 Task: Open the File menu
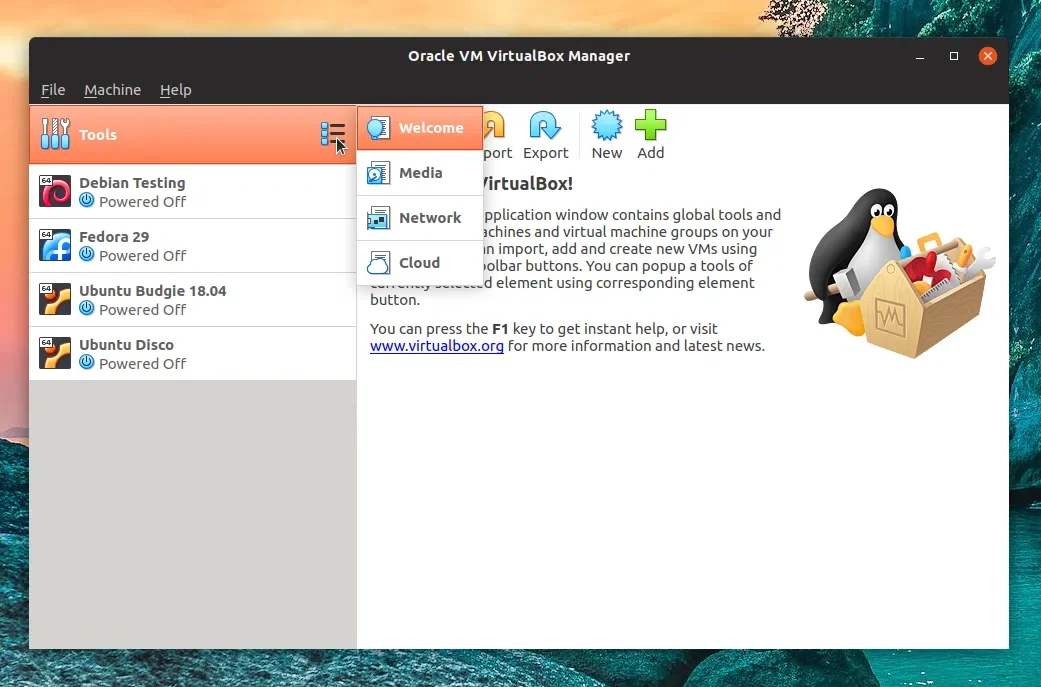[53, 90]
